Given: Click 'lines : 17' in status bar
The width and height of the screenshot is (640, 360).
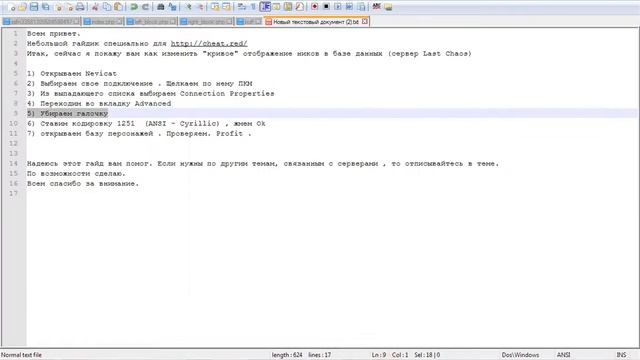Looking at the screenshot, I should pos(320,355).
